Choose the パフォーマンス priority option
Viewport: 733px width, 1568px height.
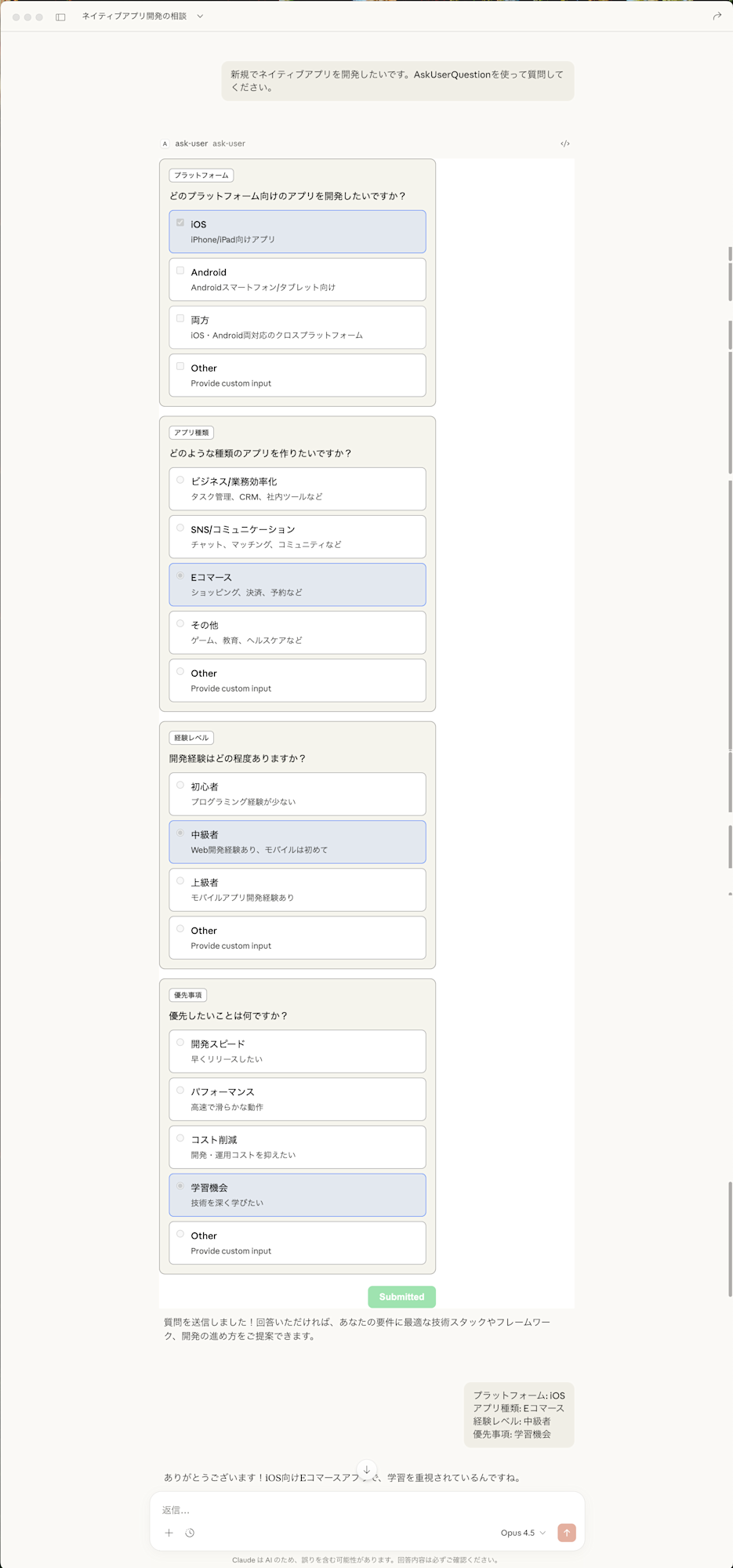(x=180, y=1091)
